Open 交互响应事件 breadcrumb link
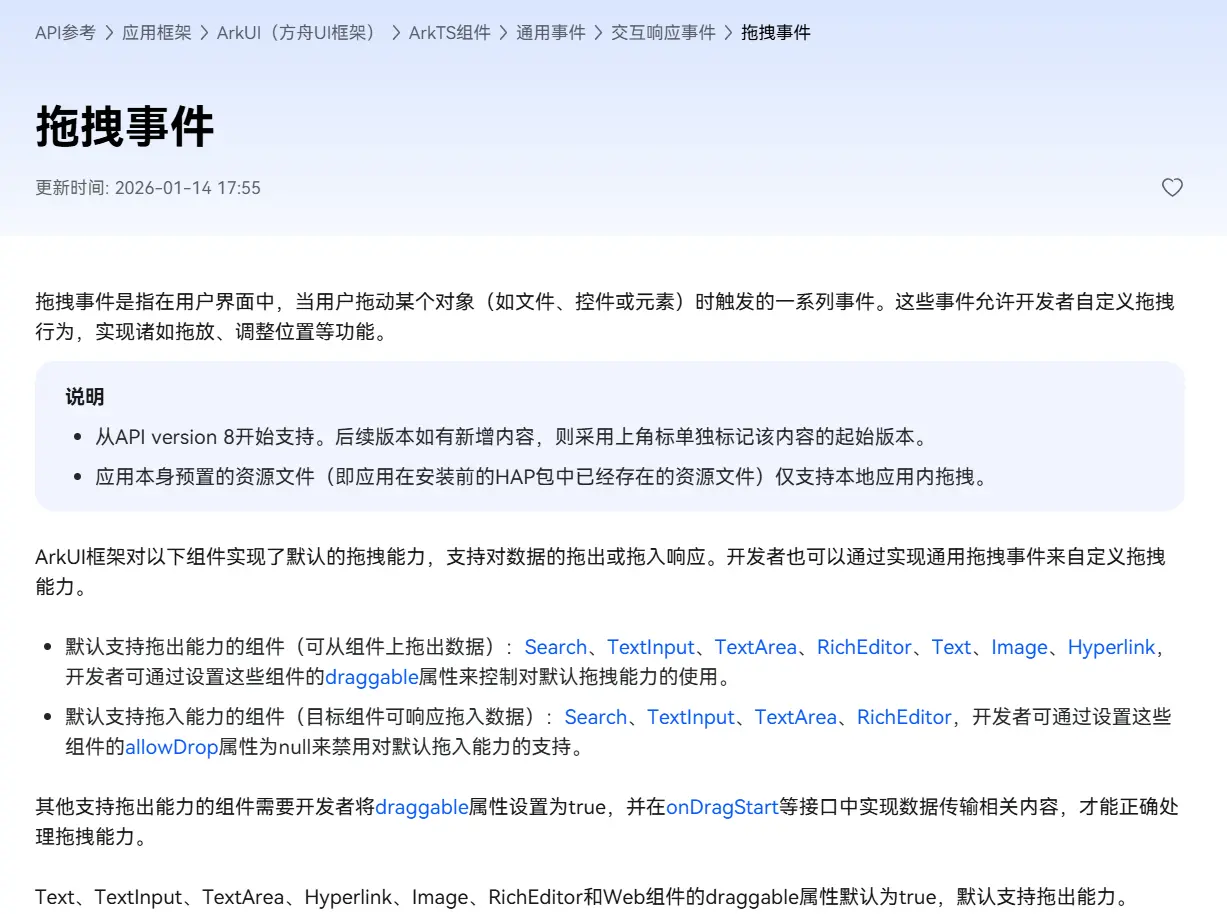 point(663,33)
